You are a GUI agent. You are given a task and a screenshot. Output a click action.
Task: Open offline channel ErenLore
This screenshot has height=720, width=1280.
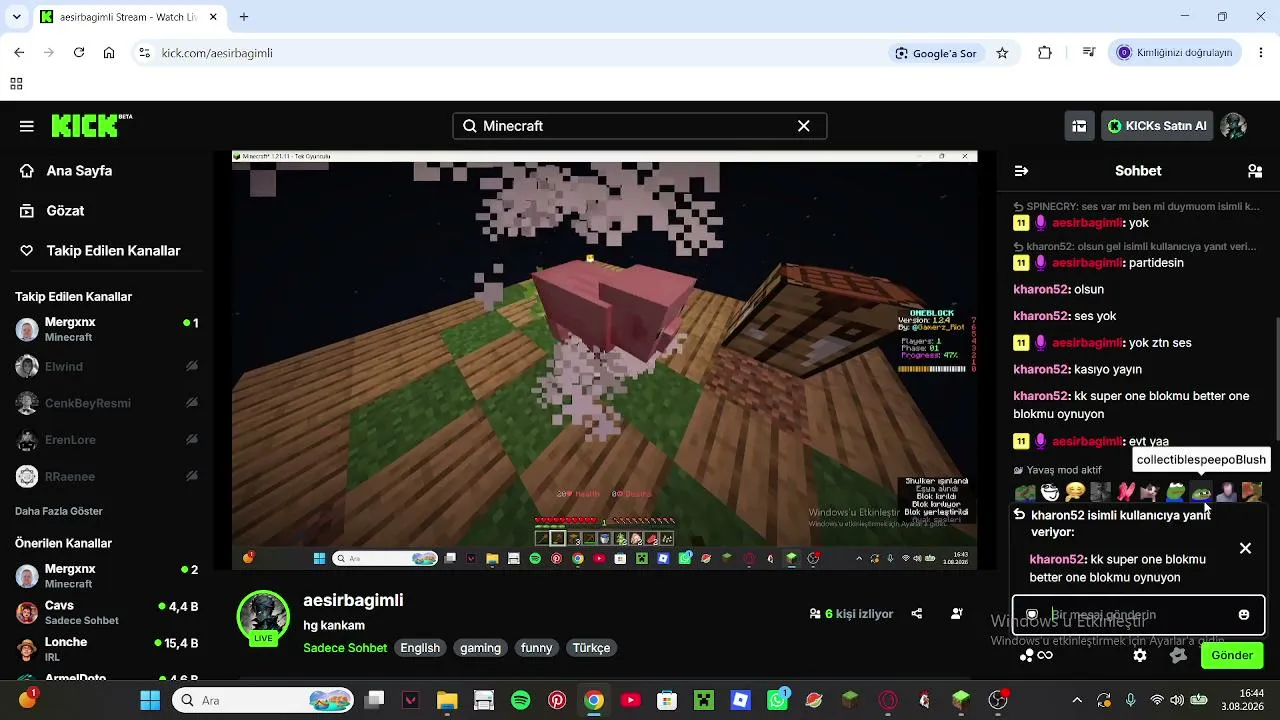pyautogui.click(x=106, y=440)
